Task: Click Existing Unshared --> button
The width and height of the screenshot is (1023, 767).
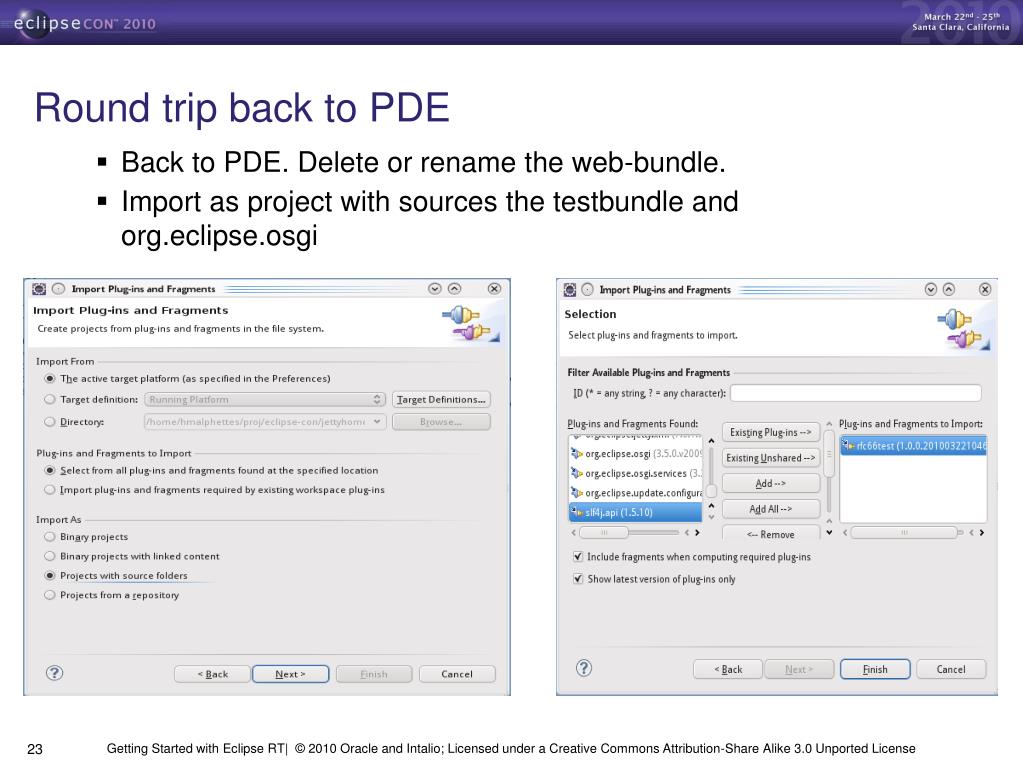Action: (x=771, y=458)
